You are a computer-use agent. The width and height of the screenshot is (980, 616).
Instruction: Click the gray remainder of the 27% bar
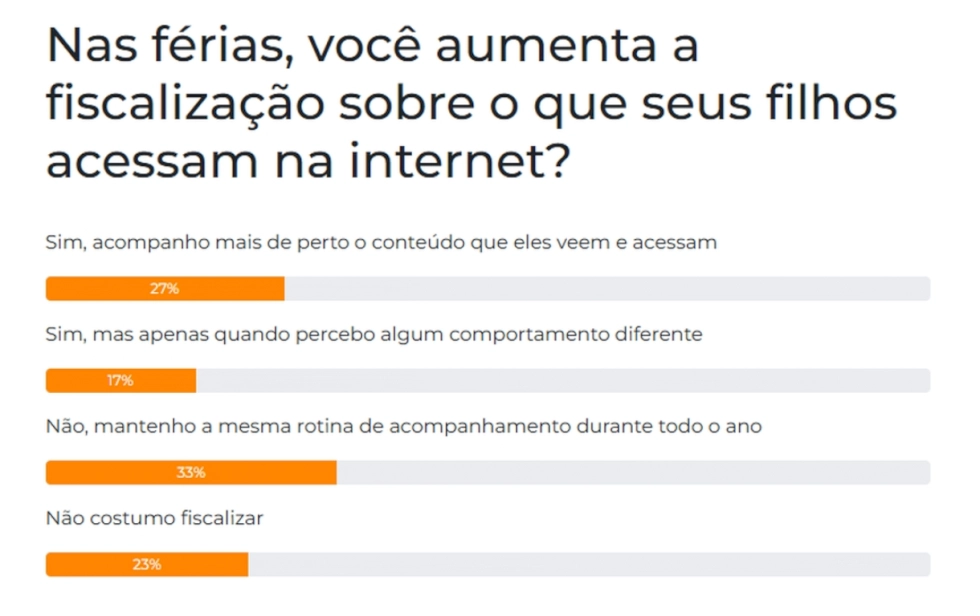[x=608, y=289]
